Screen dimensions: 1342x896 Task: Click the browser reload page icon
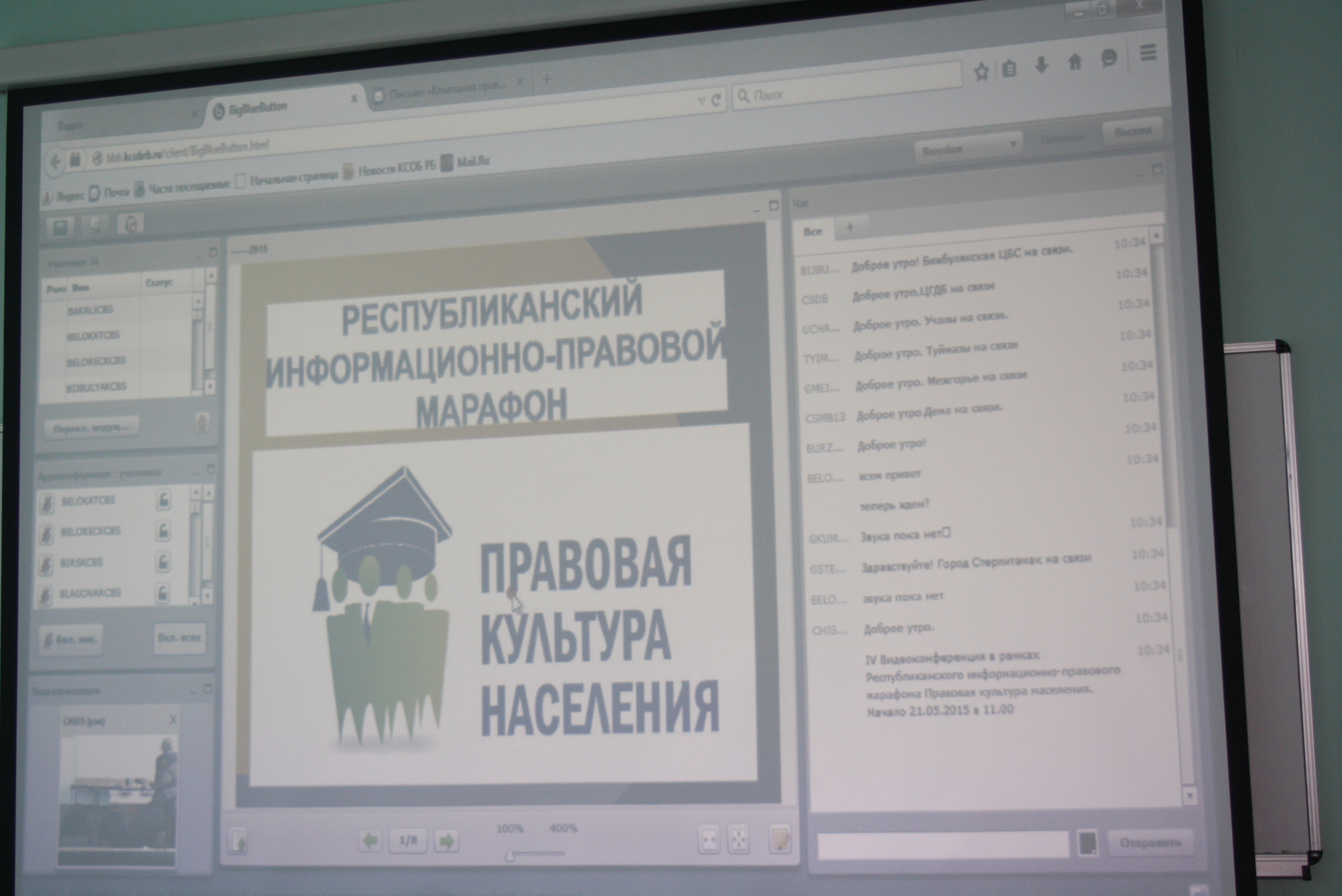716,101
